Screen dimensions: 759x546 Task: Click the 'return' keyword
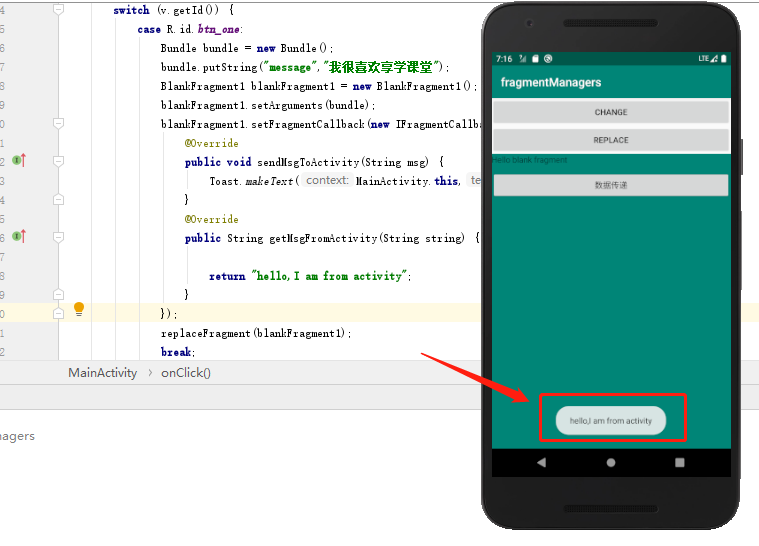point(227,276)
